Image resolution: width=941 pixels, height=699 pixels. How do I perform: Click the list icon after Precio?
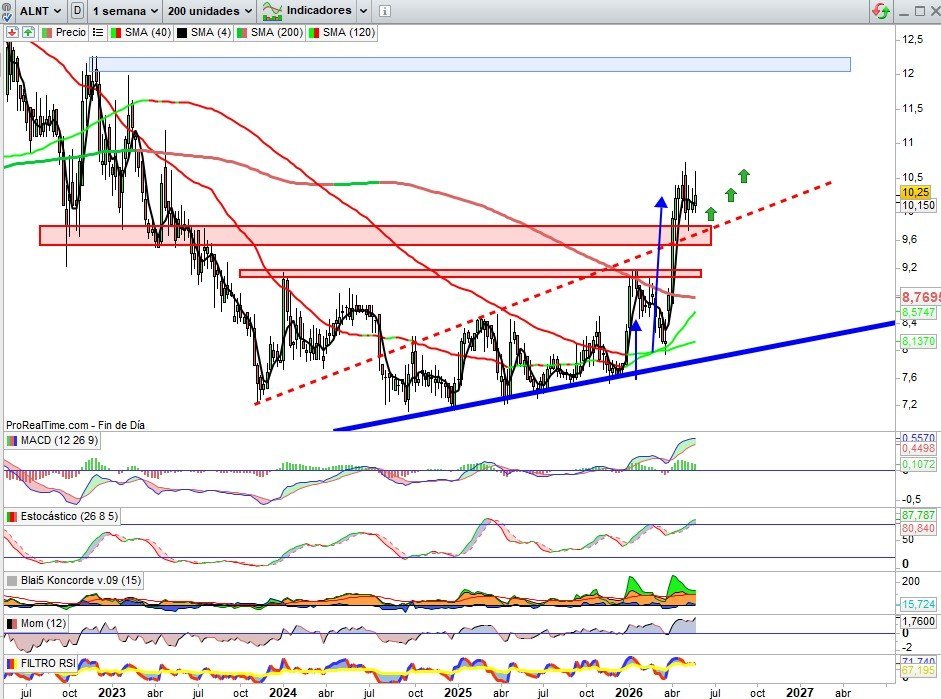click(98, 32)
